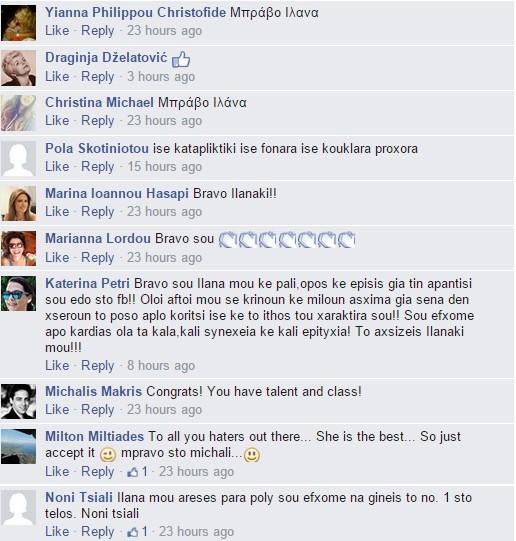Open Marianna Lordou's profile name link

(98, 238)
